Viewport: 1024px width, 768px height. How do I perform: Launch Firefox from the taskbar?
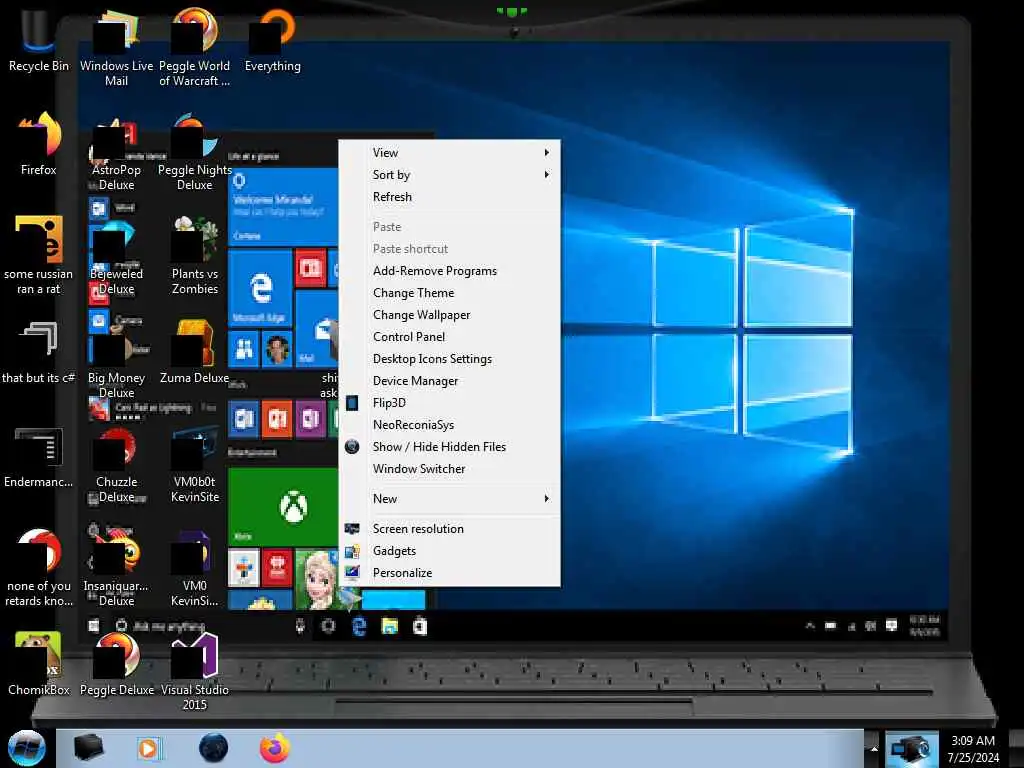click(x=274, y=748)
